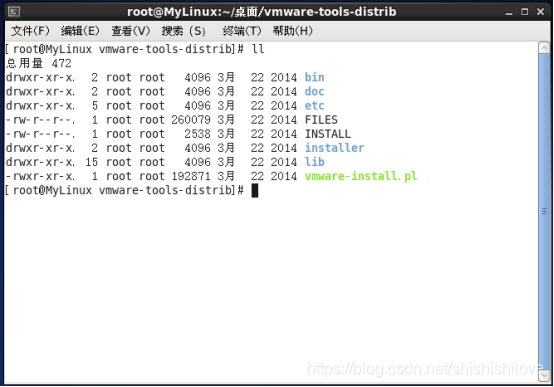Click the cursor at last prompt

pos(255,190)
